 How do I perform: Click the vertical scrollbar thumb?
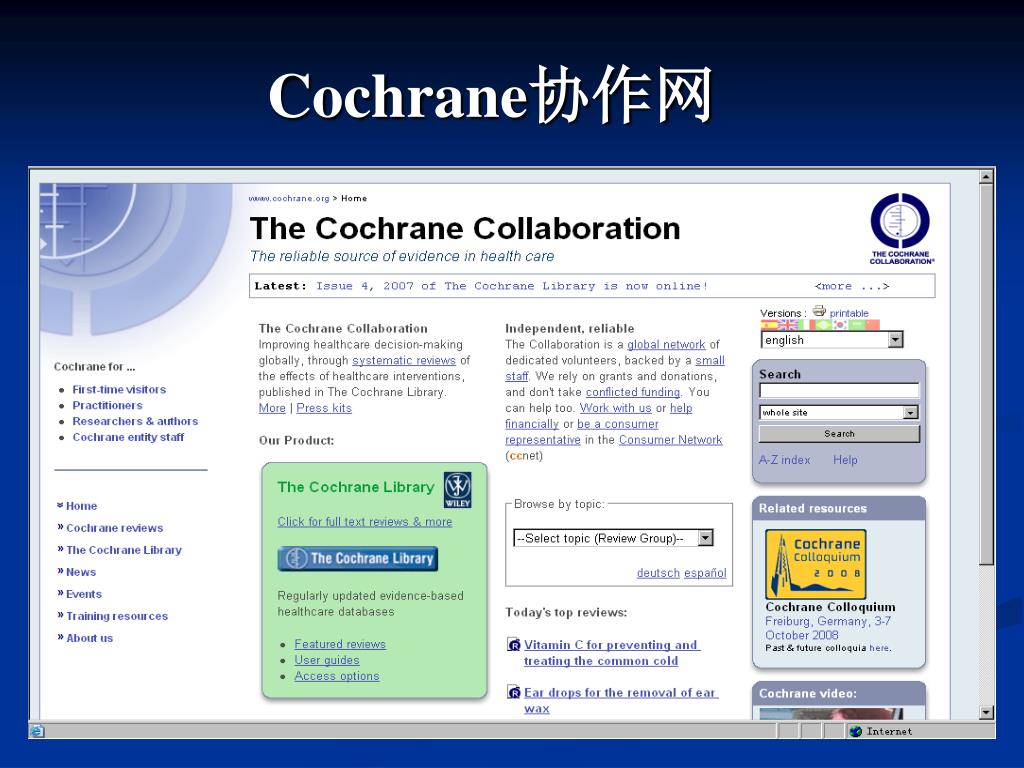(986, 375)
